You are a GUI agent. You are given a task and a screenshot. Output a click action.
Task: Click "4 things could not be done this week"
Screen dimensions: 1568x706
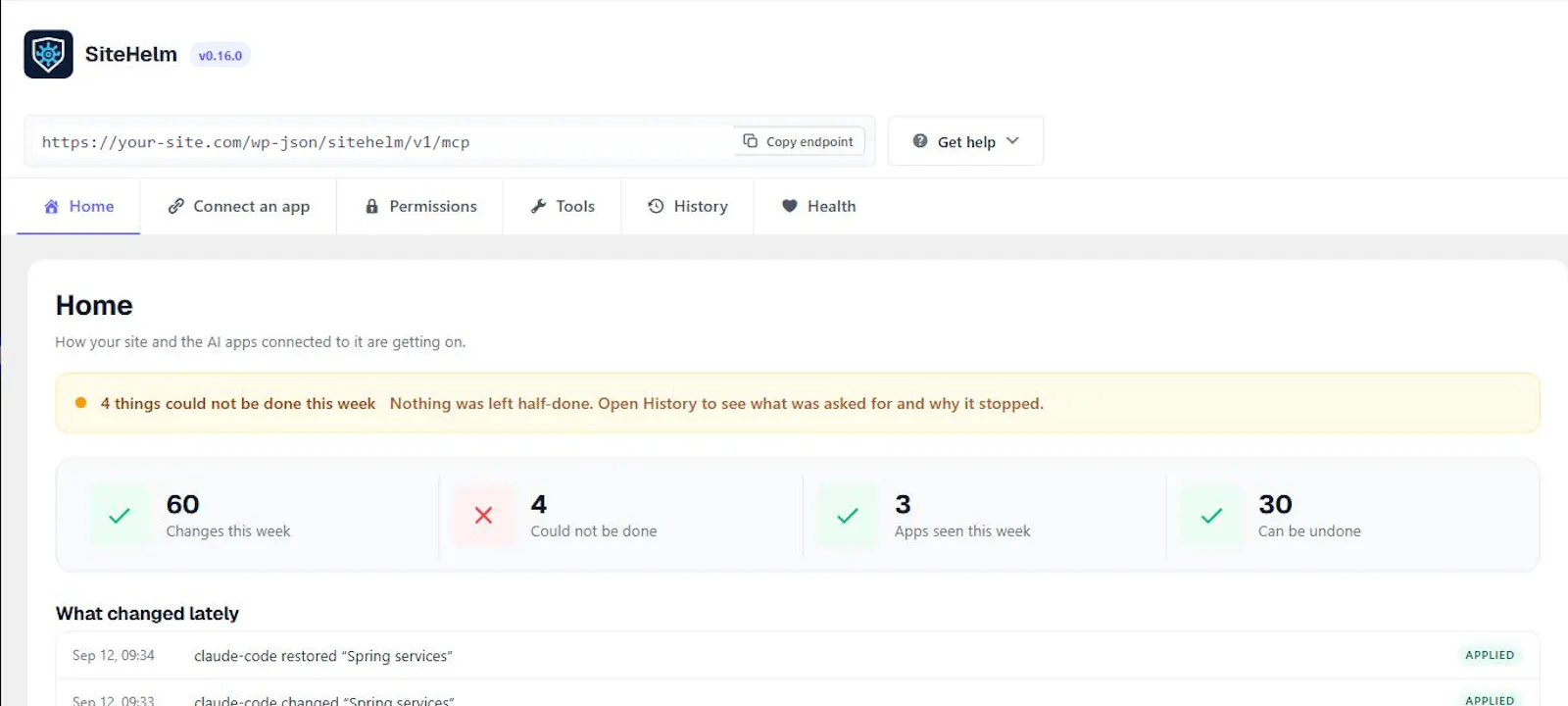click(x=238, y=404)
